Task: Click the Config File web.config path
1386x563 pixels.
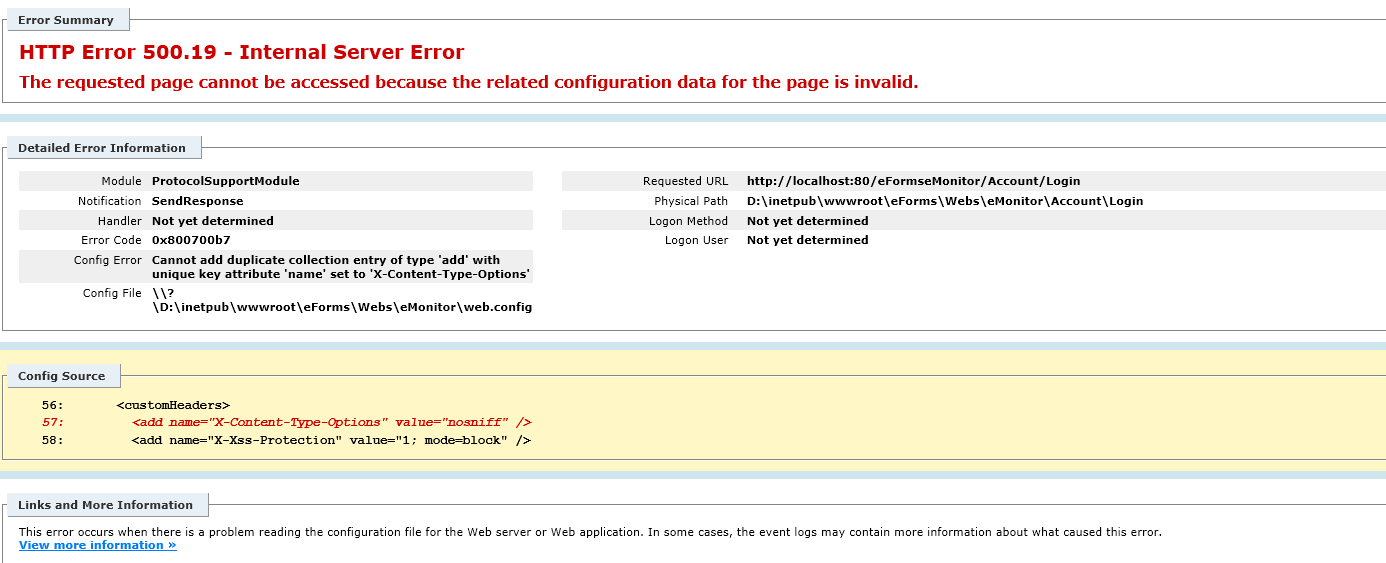Action: point(342,307)
